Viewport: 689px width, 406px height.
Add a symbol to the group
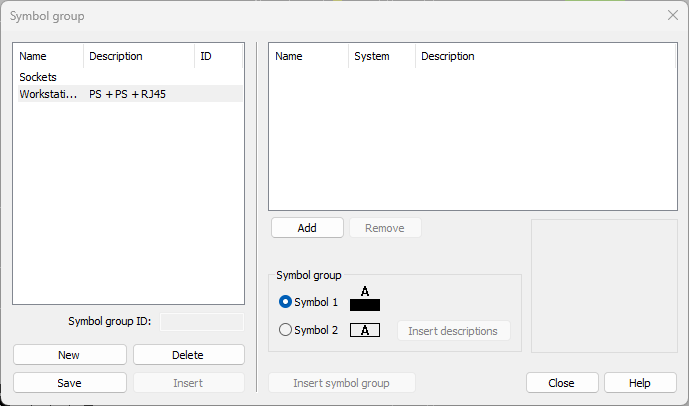pos(307,228)
